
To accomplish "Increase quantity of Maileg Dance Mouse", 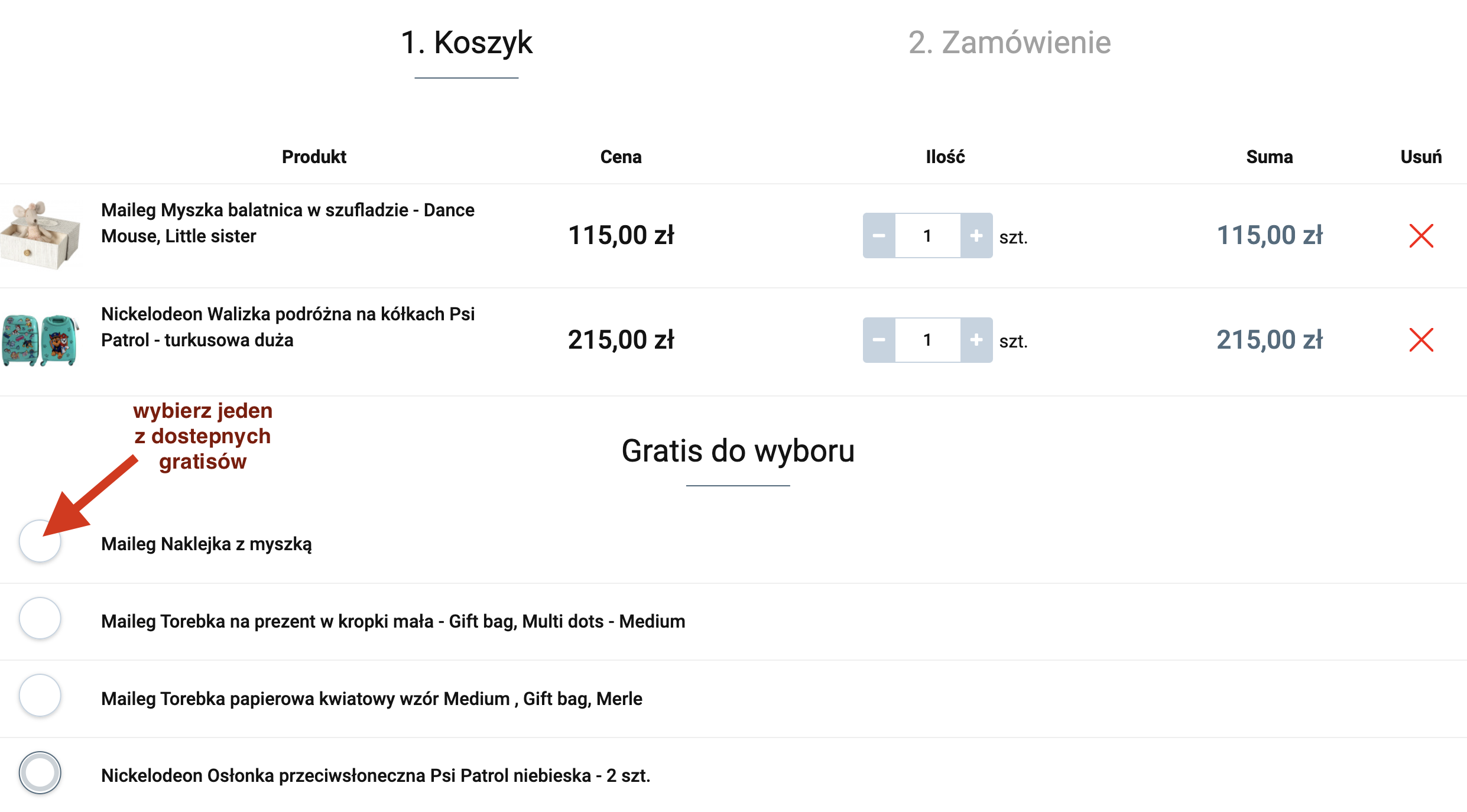I will pyautogui.click(x=976, y=236).
